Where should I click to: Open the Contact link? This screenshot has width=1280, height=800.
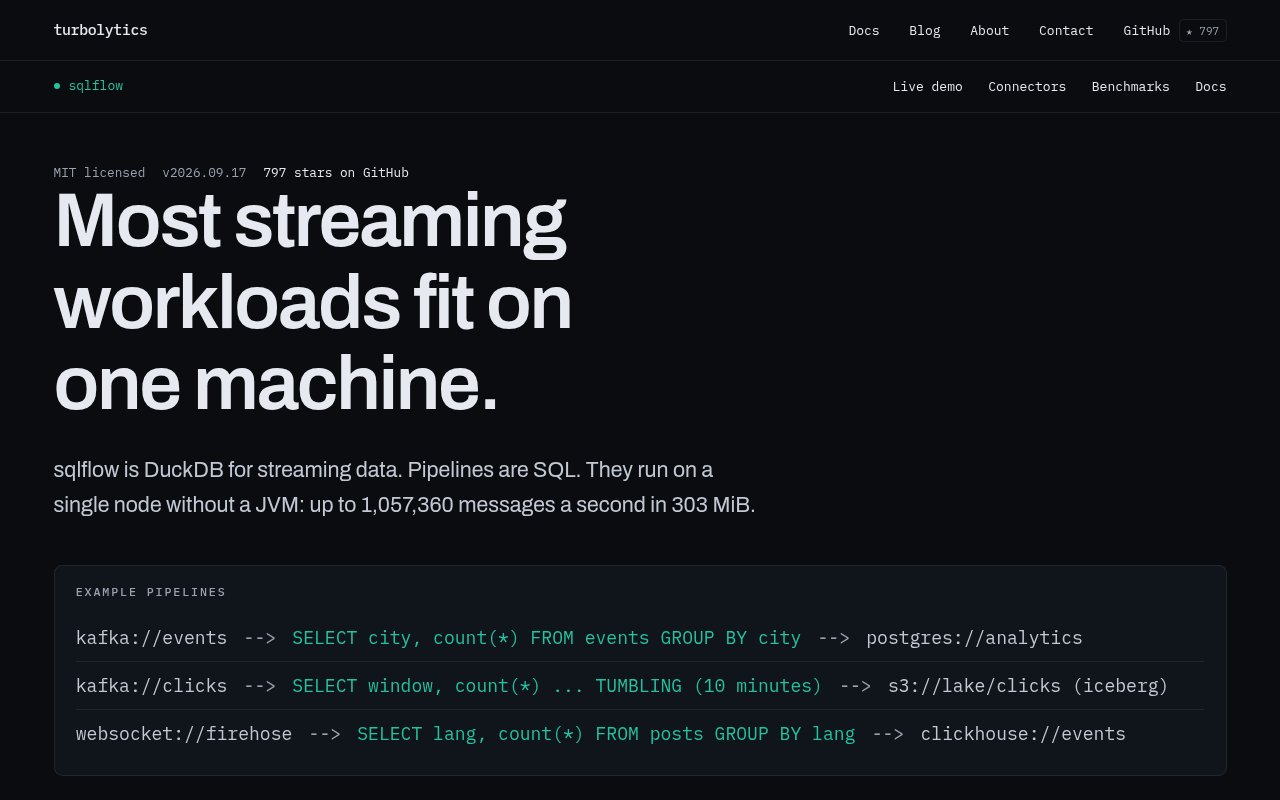click(x=1066, y=31)
